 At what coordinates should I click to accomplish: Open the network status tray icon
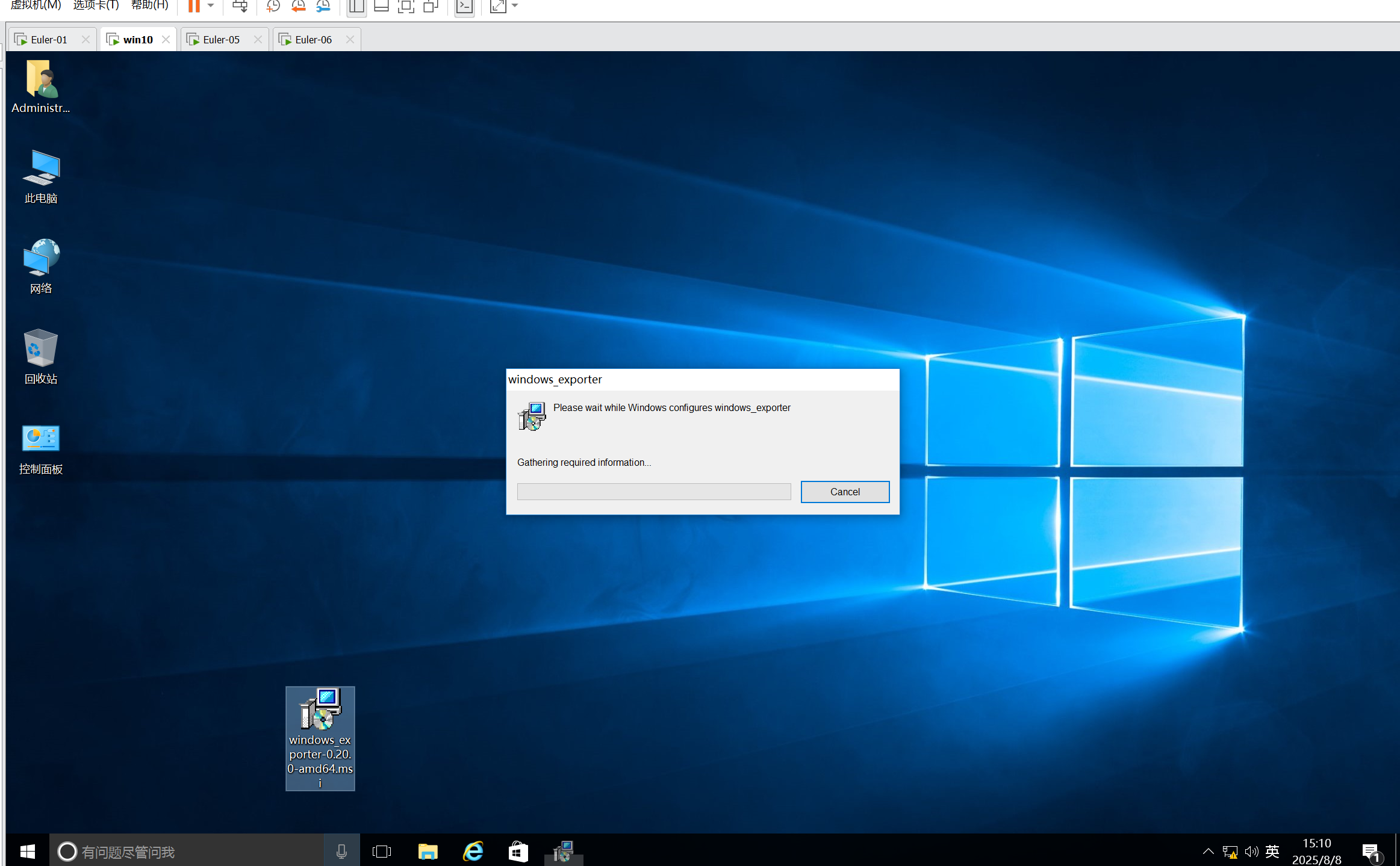(1230, 852)
